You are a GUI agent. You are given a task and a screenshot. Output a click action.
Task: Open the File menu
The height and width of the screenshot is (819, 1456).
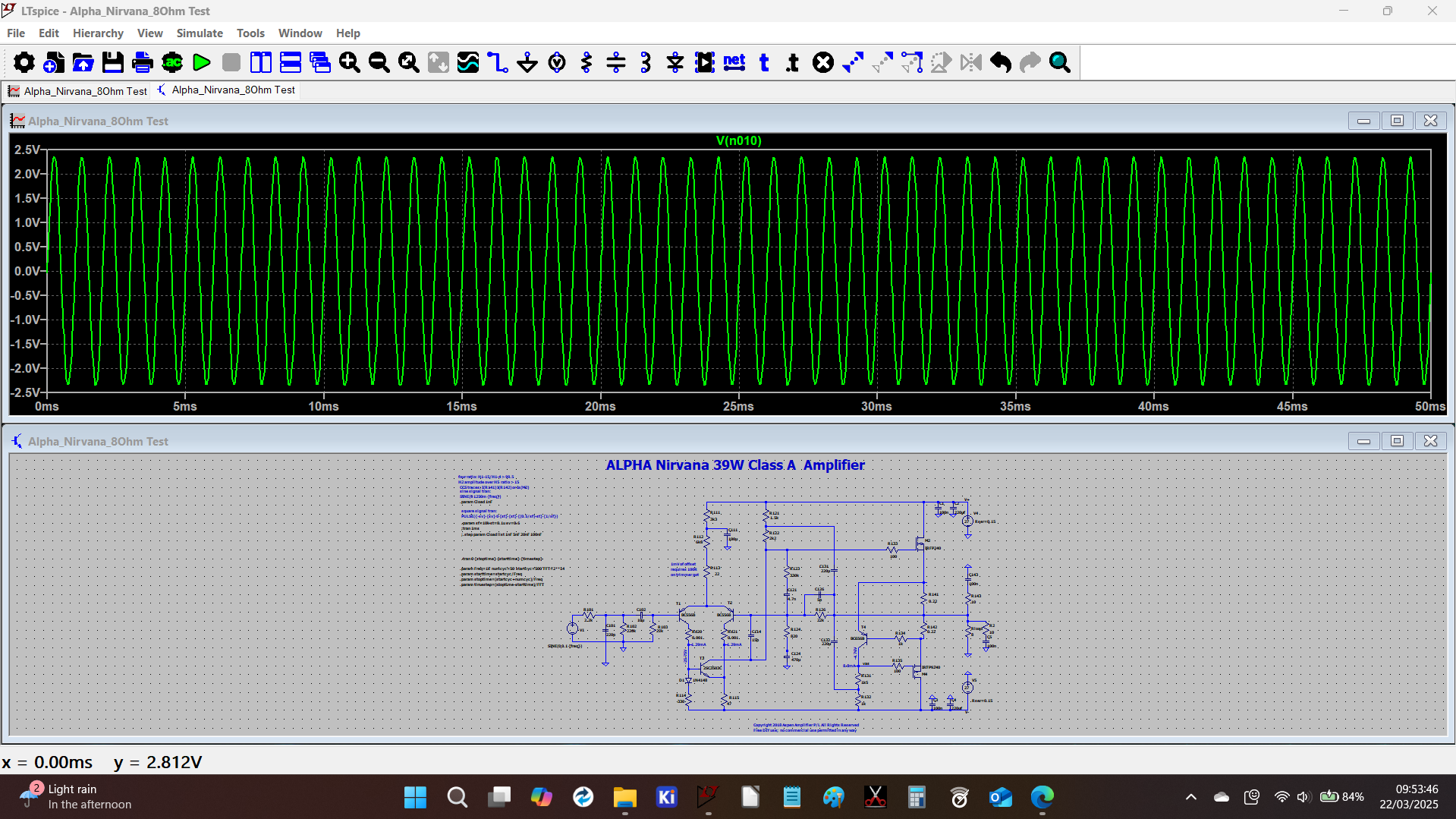16,33
